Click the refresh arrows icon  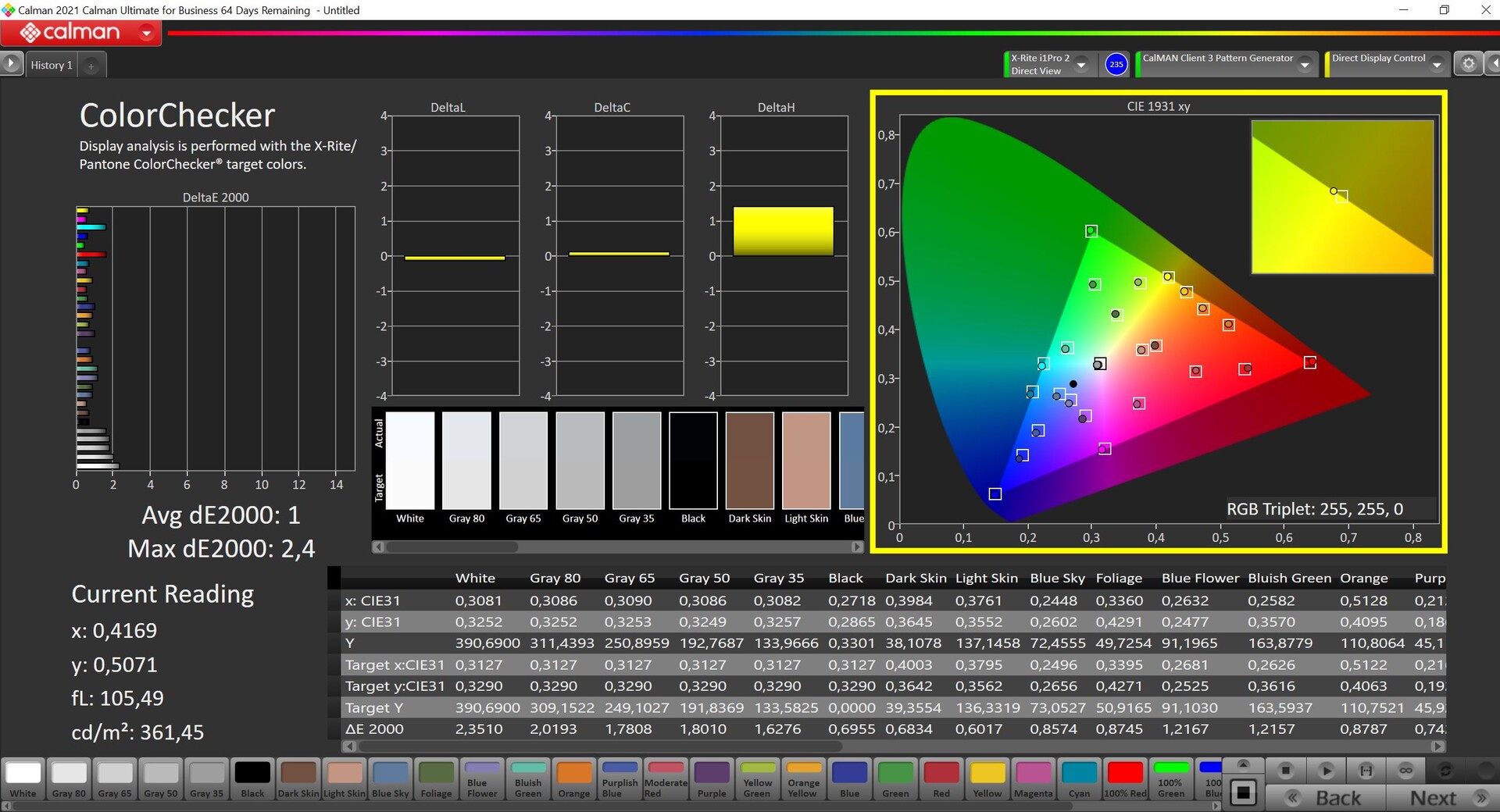(1445, 771)
